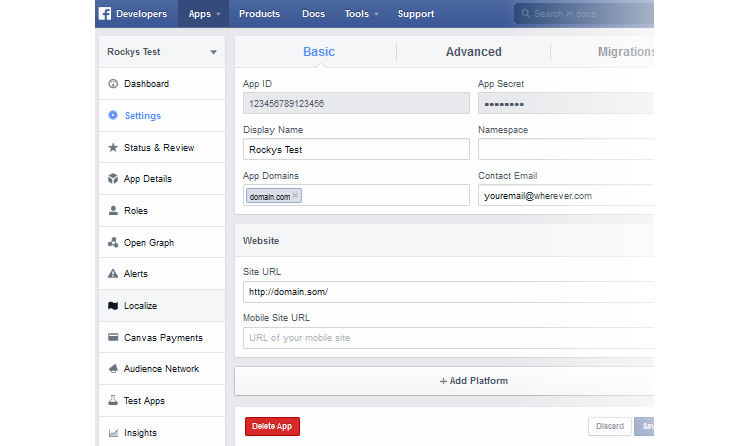
Task: Switch to the Migrations tab
Action: [x=626, y=52]
